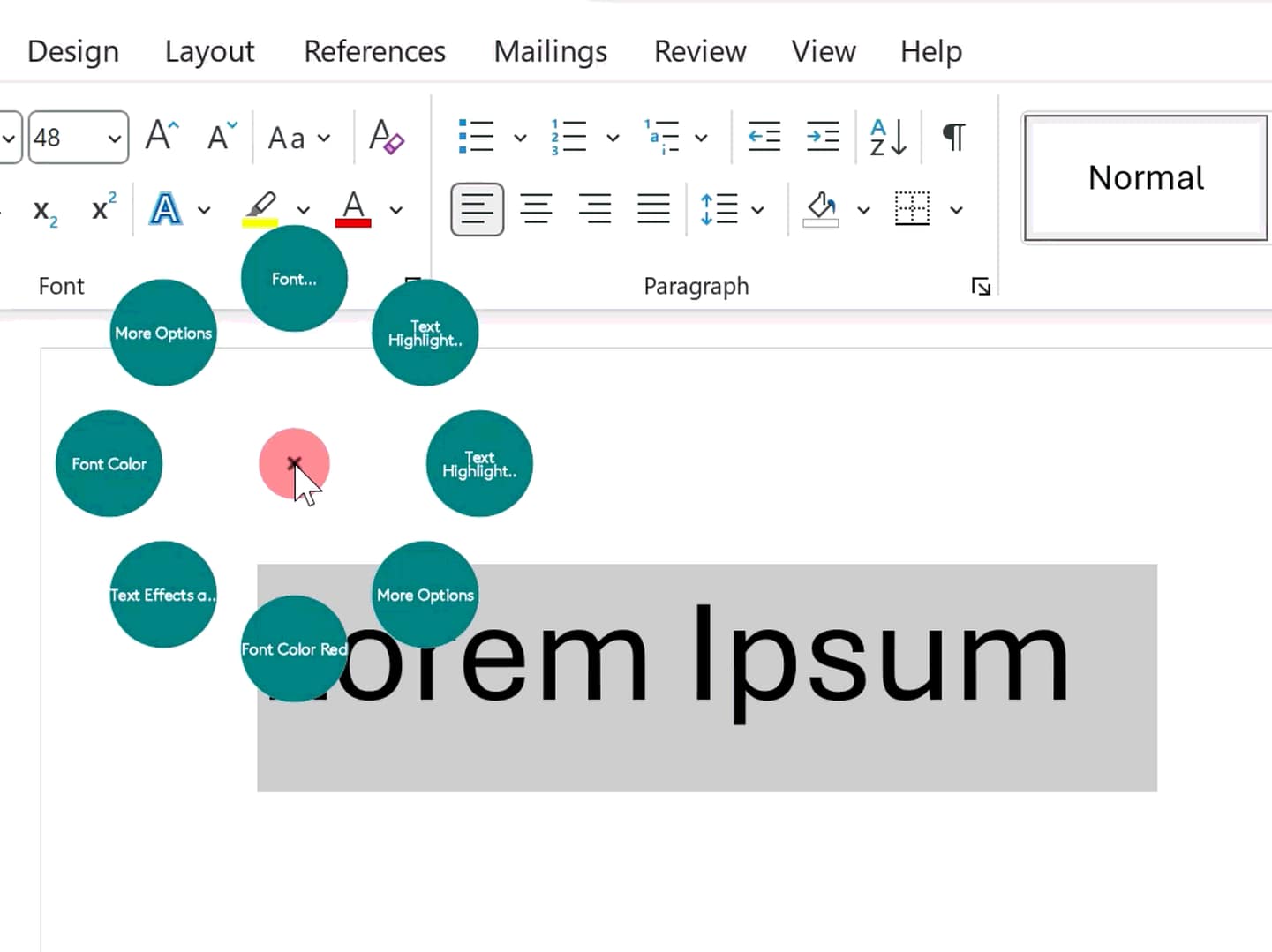
Task: Switch to the Mailings tab
Action: click(x=550, y=51)
